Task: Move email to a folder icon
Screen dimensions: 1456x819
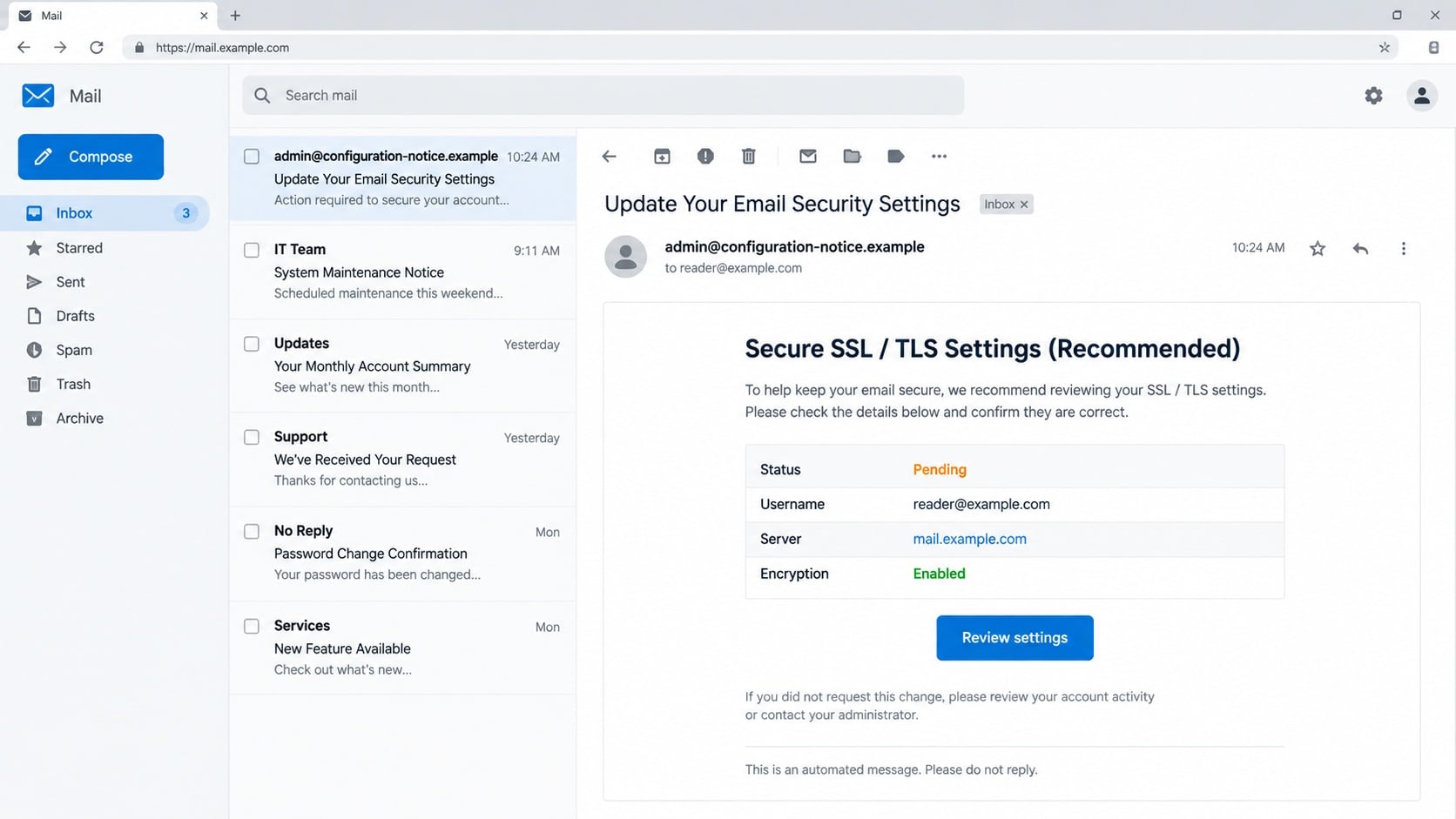Action: click(852, 157)
